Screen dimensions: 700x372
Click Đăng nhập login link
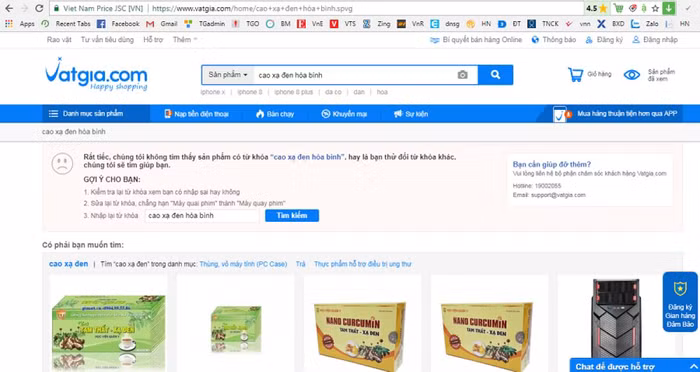[655, 40]
